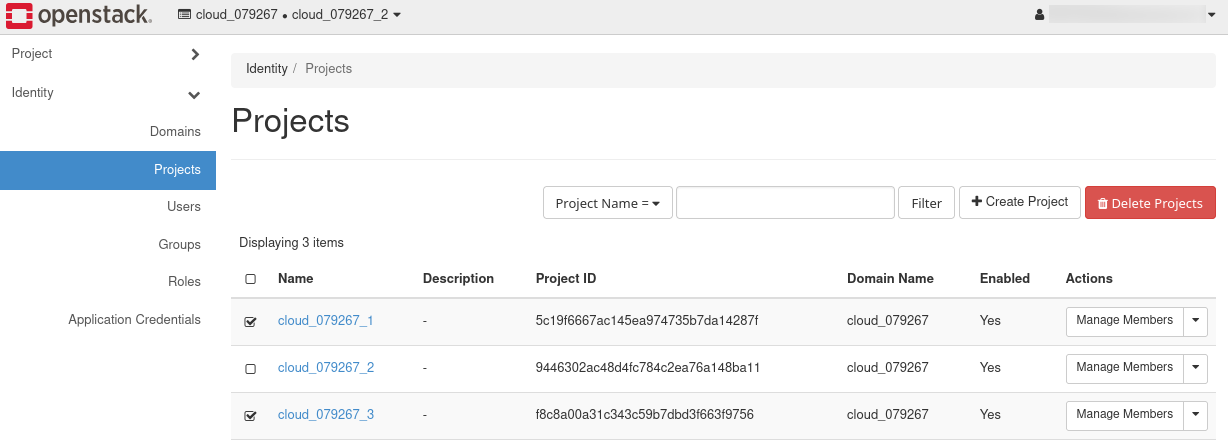Click the project list icon beside cloud_079267
This screenshot has height=445, width=1228.
[184, 15]
